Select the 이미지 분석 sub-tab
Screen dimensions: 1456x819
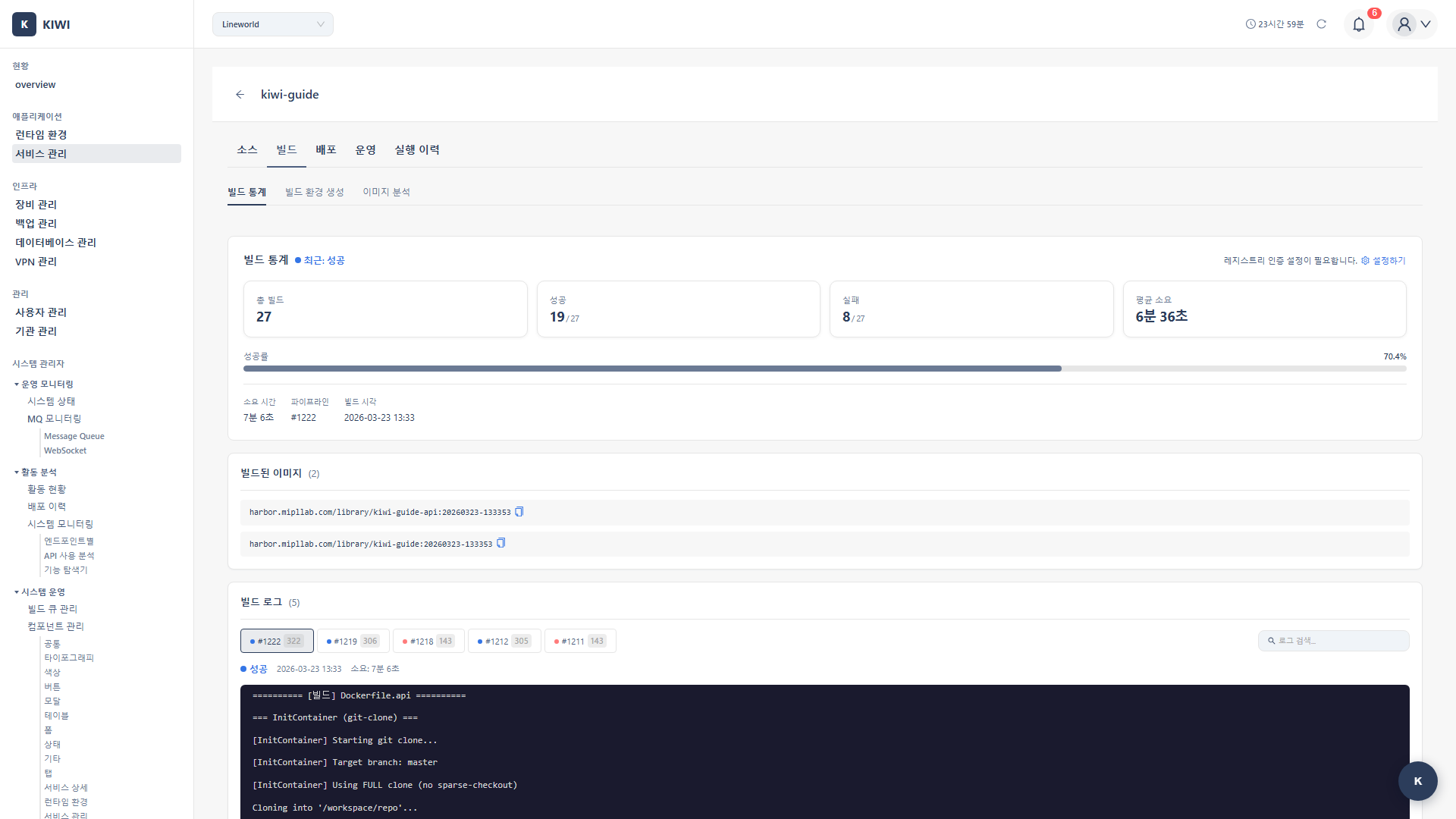coord(387,193)
